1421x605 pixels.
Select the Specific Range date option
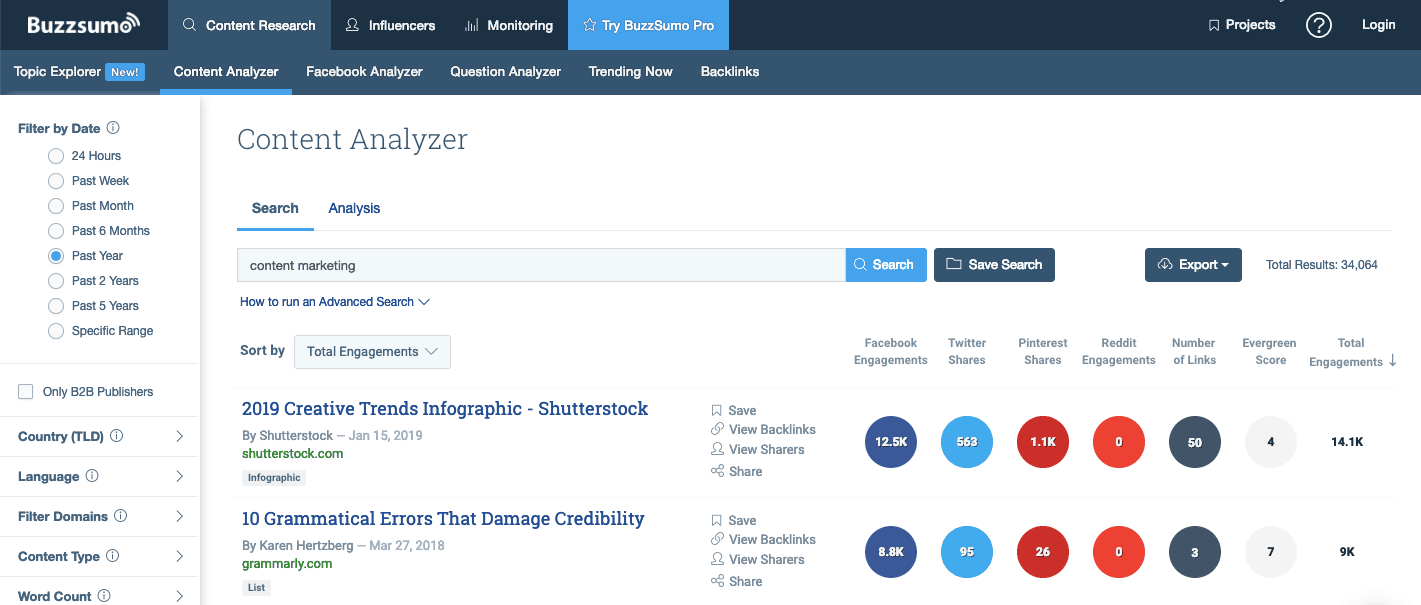point(56,331)
